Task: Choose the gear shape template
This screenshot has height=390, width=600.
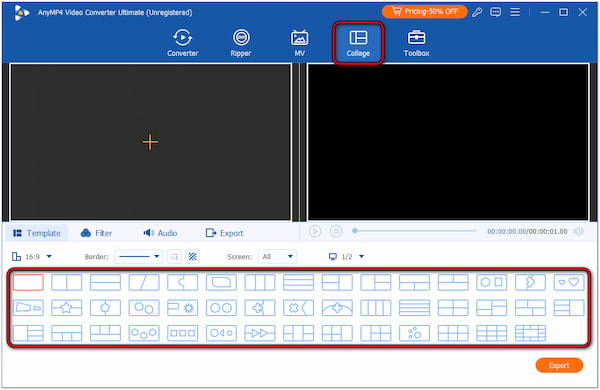Action: 183,308
